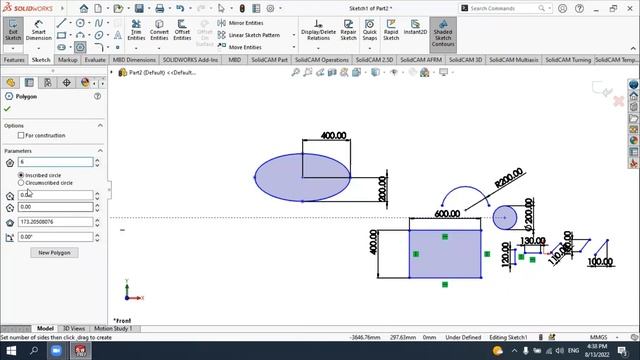Image resolution: width=640 pixels, height=360 pixels.
Task: Open the Motion Study 1 tab
Action: [113, 329]
